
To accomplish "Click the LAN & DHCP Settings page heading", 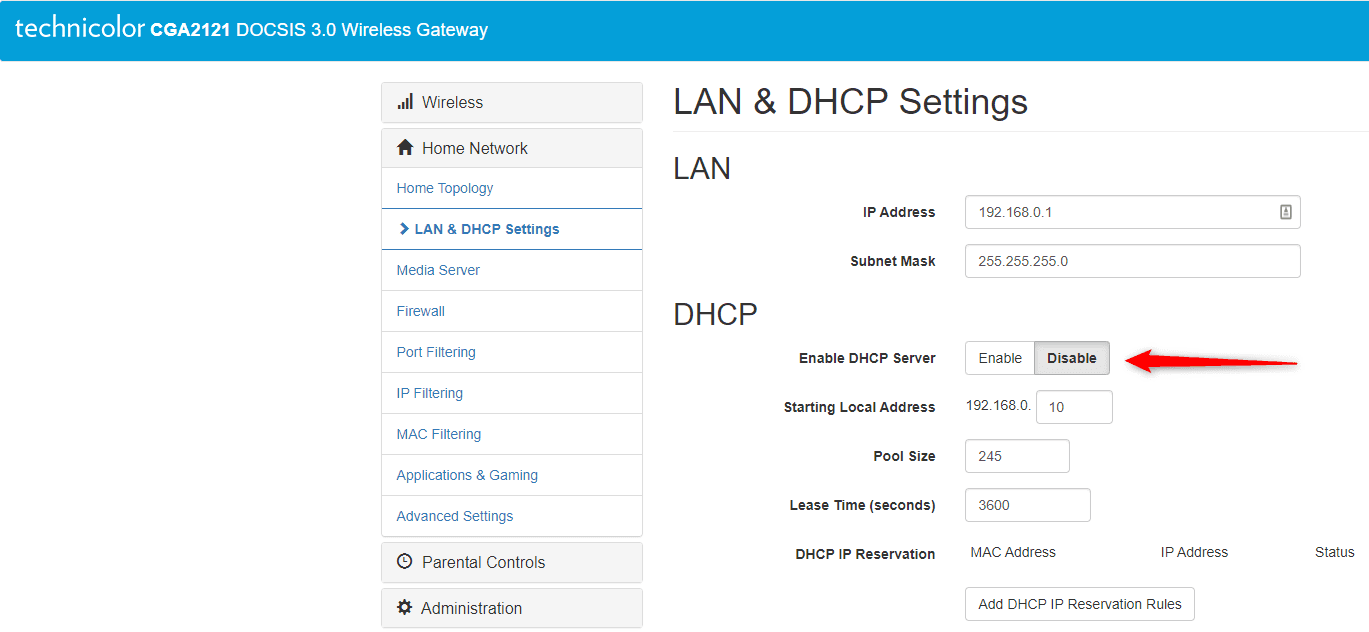I will coord(851,102).
